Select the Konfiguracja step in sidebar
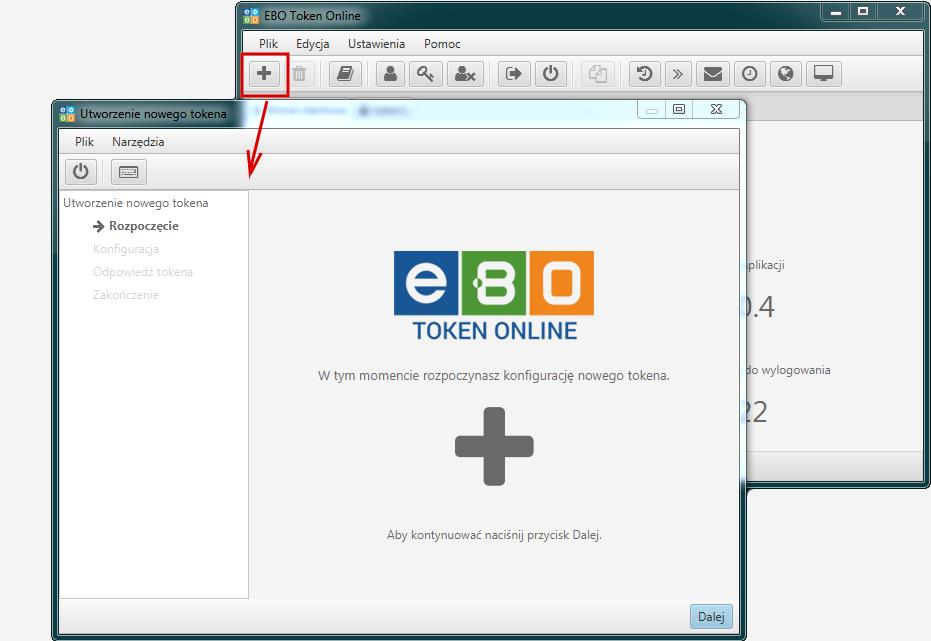Image resolution: width=931 pixels, height=641 pixels. [x=126, y=249]
